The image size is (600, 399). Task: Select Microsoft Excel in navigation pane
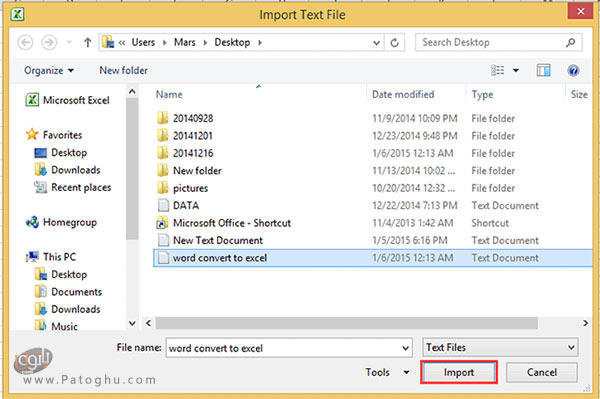[x=67, y=100]
